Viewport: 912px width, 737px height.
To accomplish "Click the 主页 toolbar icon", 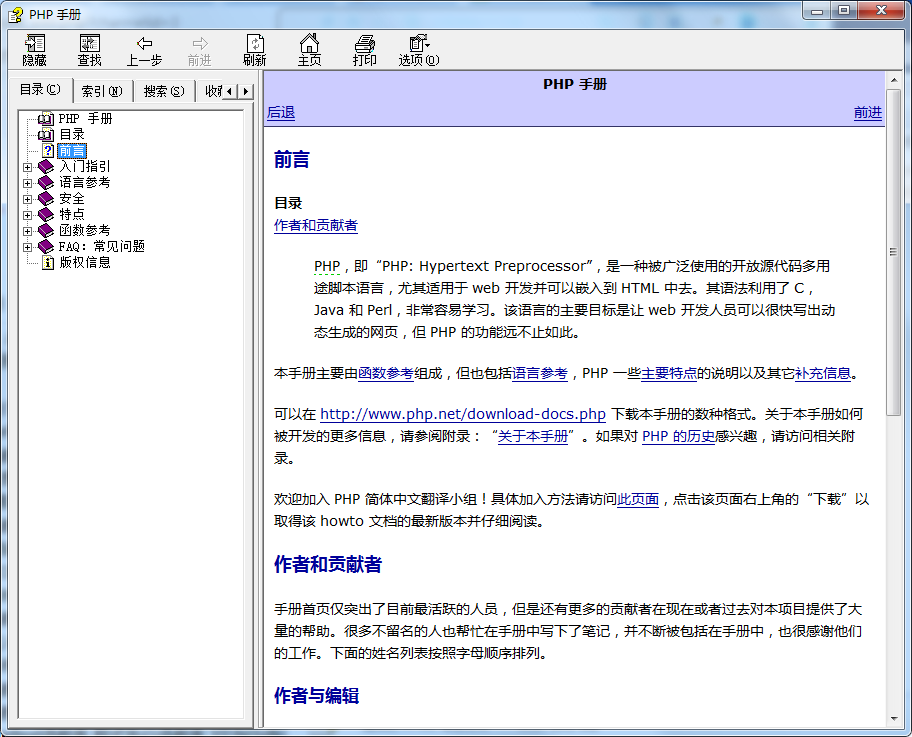I will coord(309,49).
